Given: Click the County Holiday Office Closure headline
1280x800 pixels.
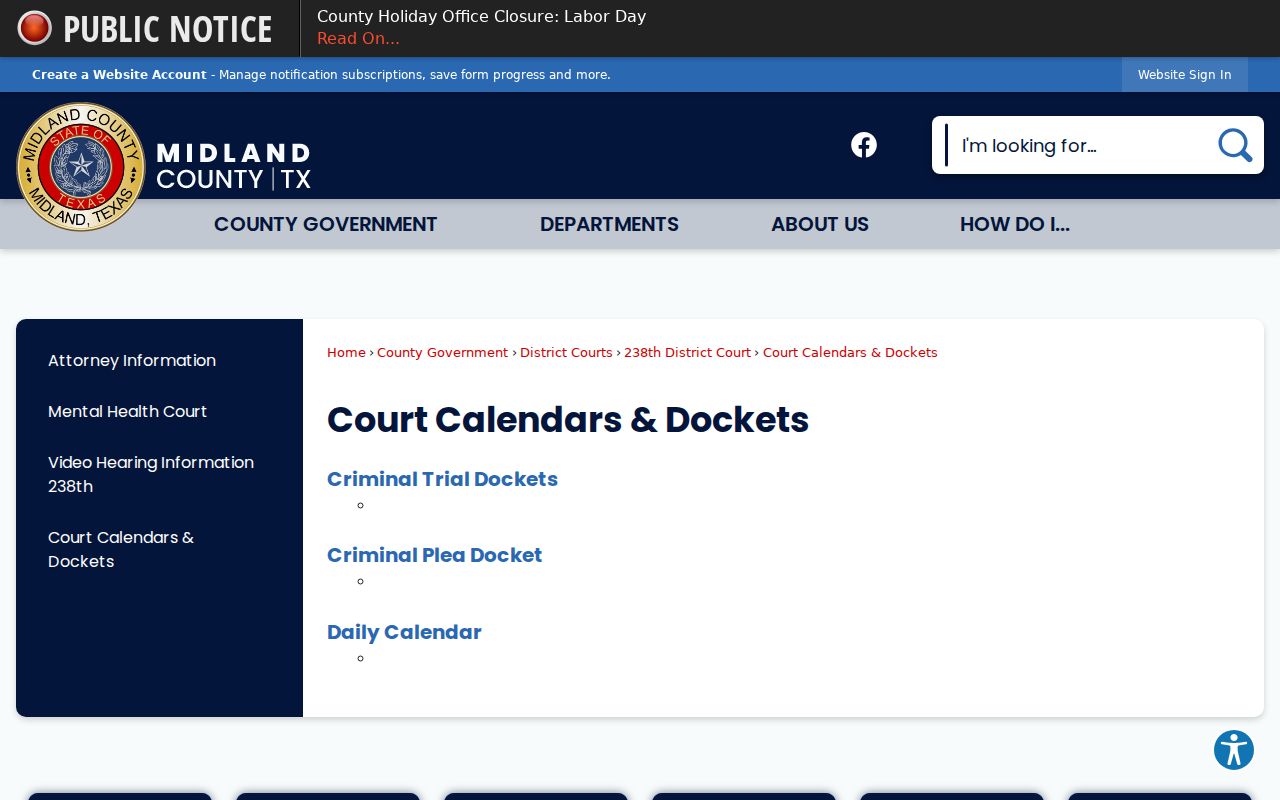Looking at the screenshot, I should pos(481,16).
